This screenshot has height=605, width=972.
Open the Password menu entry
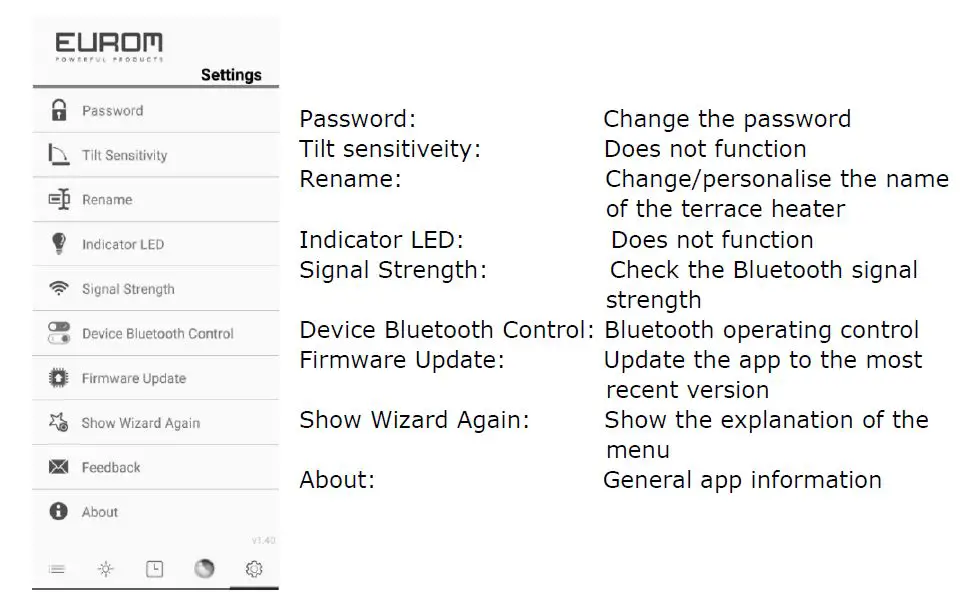click(112, 111)
